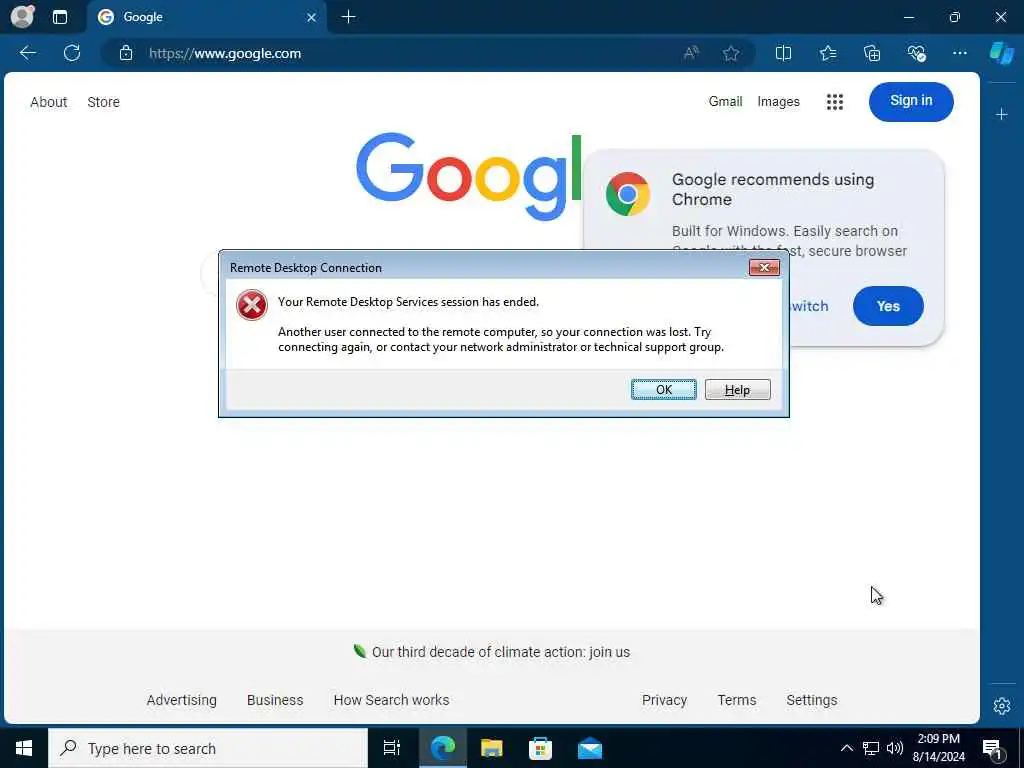The width and height of the screenshot is (1024, 768).
Task: Open the Collections panel
Action: click(872, 54)
